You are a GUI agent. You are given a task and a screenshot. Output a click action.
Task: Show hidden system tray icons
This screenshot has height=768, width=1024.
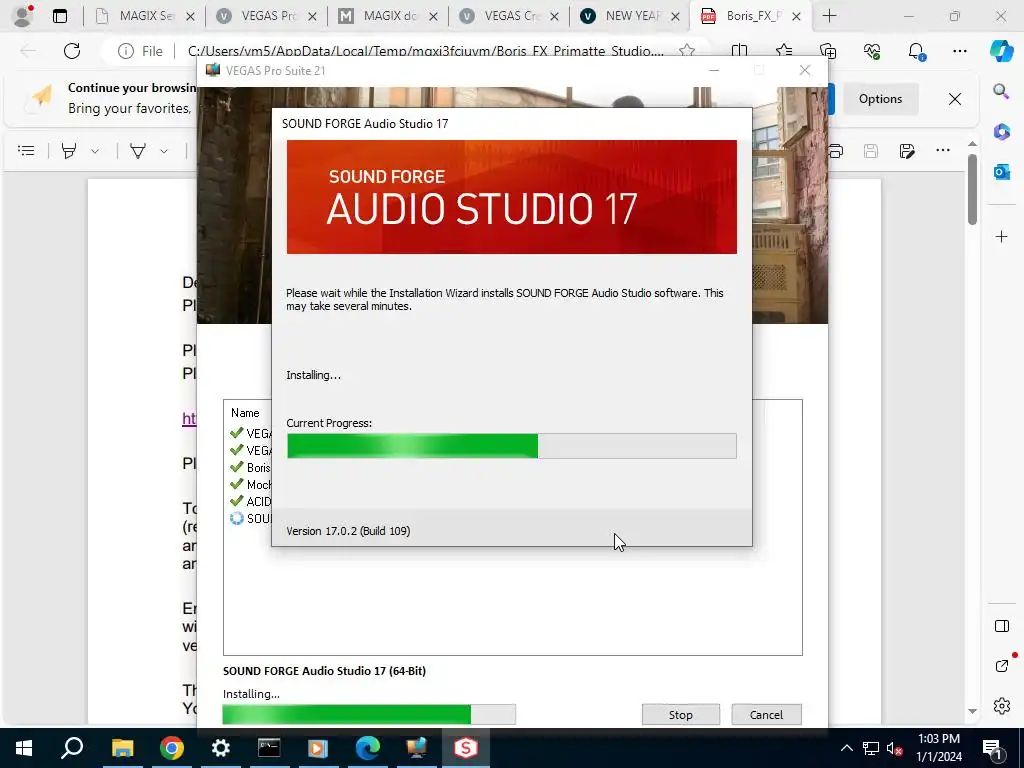click(846, 748)
